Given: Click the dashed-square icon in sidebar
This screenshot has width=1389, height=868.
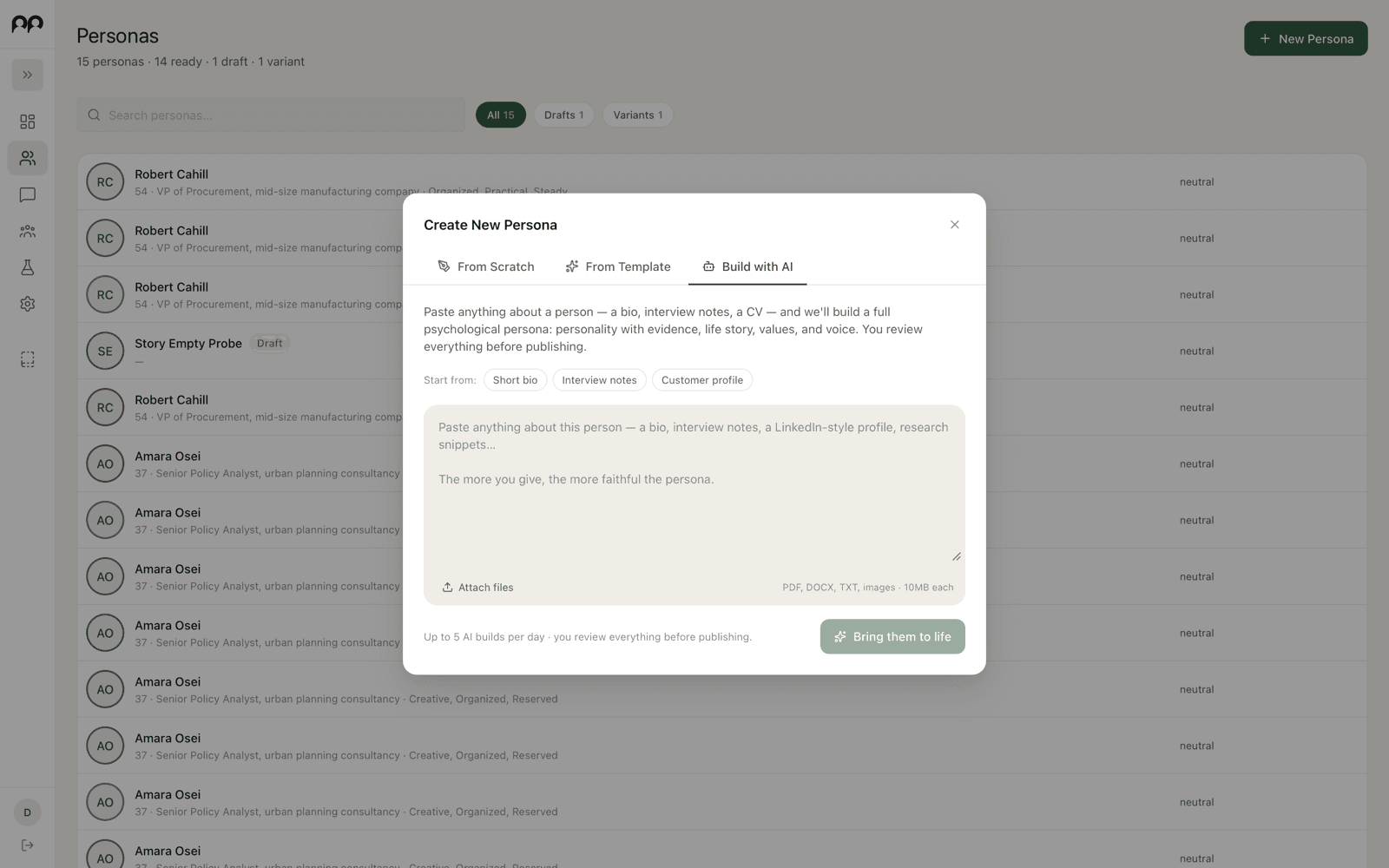Looking at the screenshot, I should 27,359.
